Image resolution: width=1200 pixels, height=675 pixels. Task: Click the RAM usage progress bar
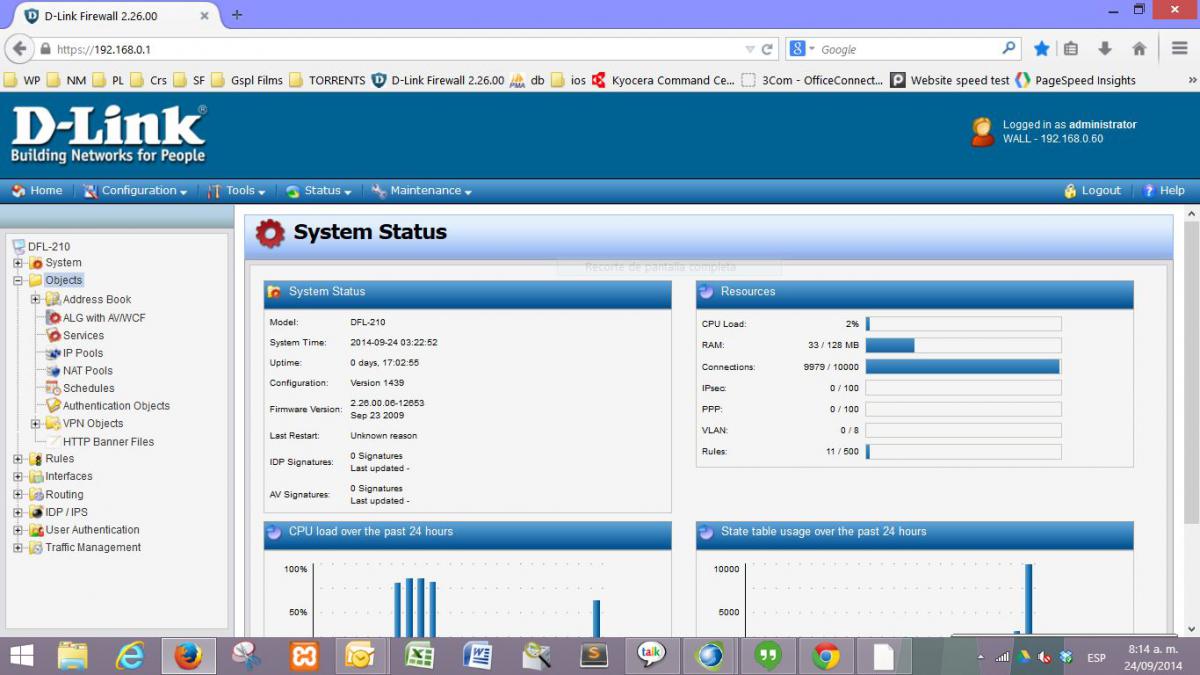click(x=963, y=345)
